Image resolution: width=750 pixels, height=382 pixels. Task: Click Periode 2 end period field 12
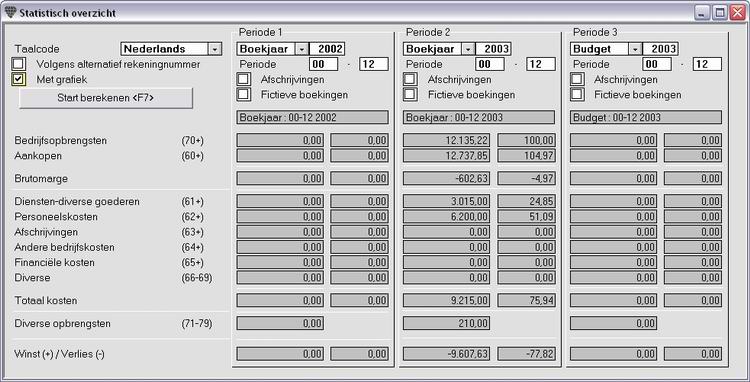[x=540, y=64]
